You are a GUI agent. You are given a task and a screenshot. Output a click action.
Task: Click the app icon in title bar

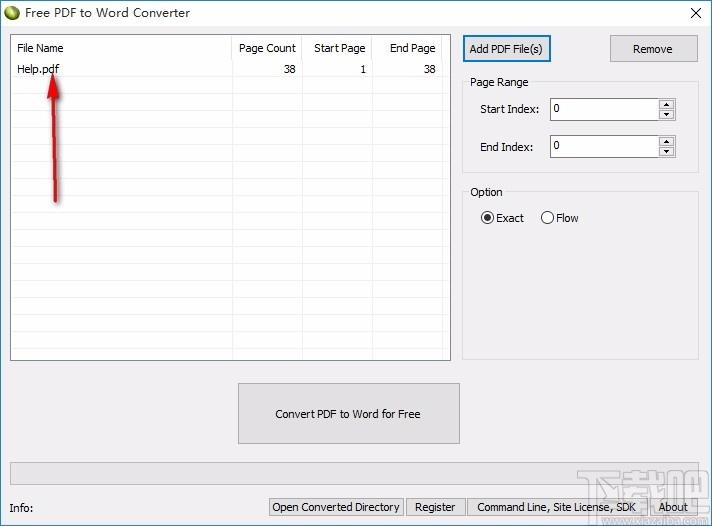12,13
